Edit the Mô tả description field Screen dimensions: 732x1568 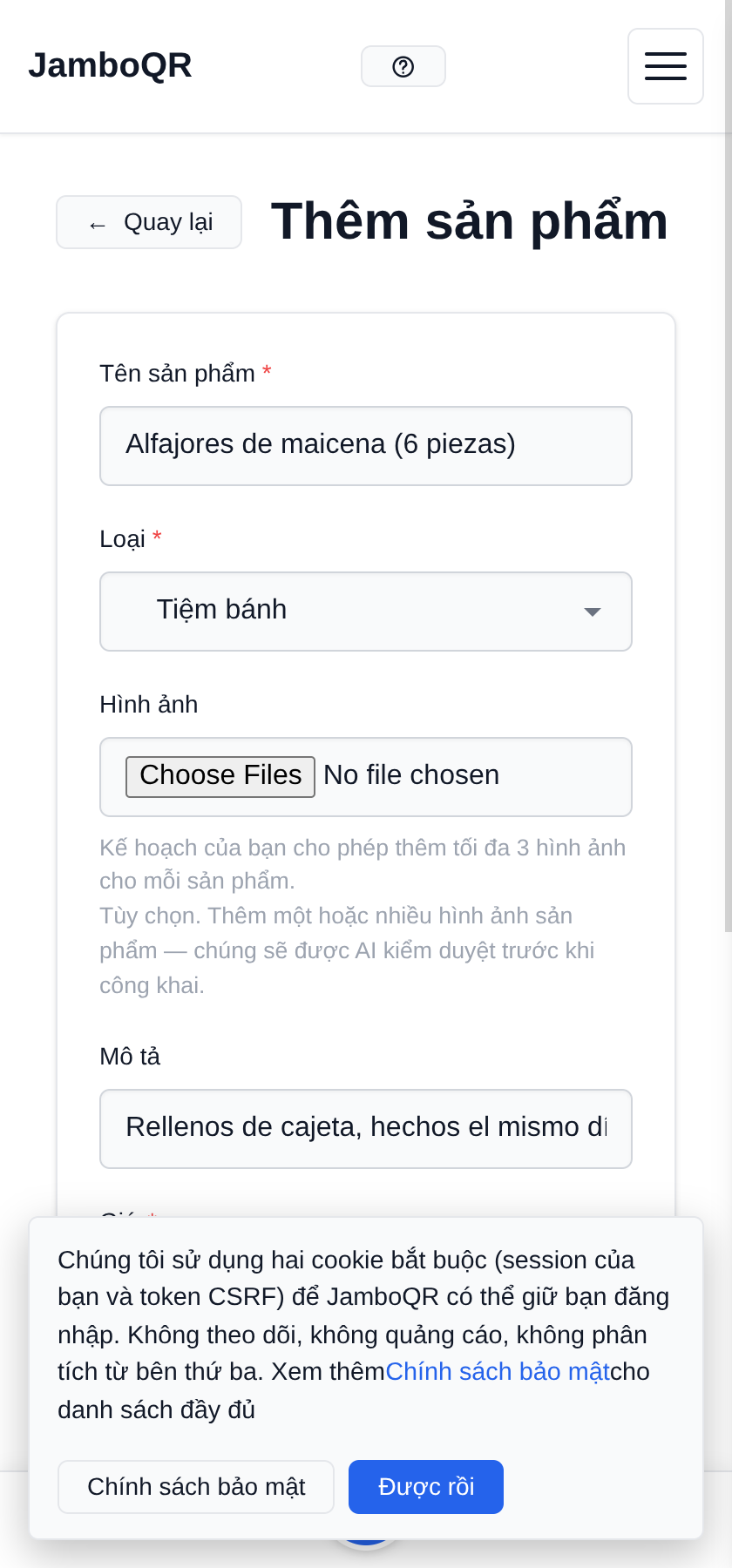(x=366, y=1129)
